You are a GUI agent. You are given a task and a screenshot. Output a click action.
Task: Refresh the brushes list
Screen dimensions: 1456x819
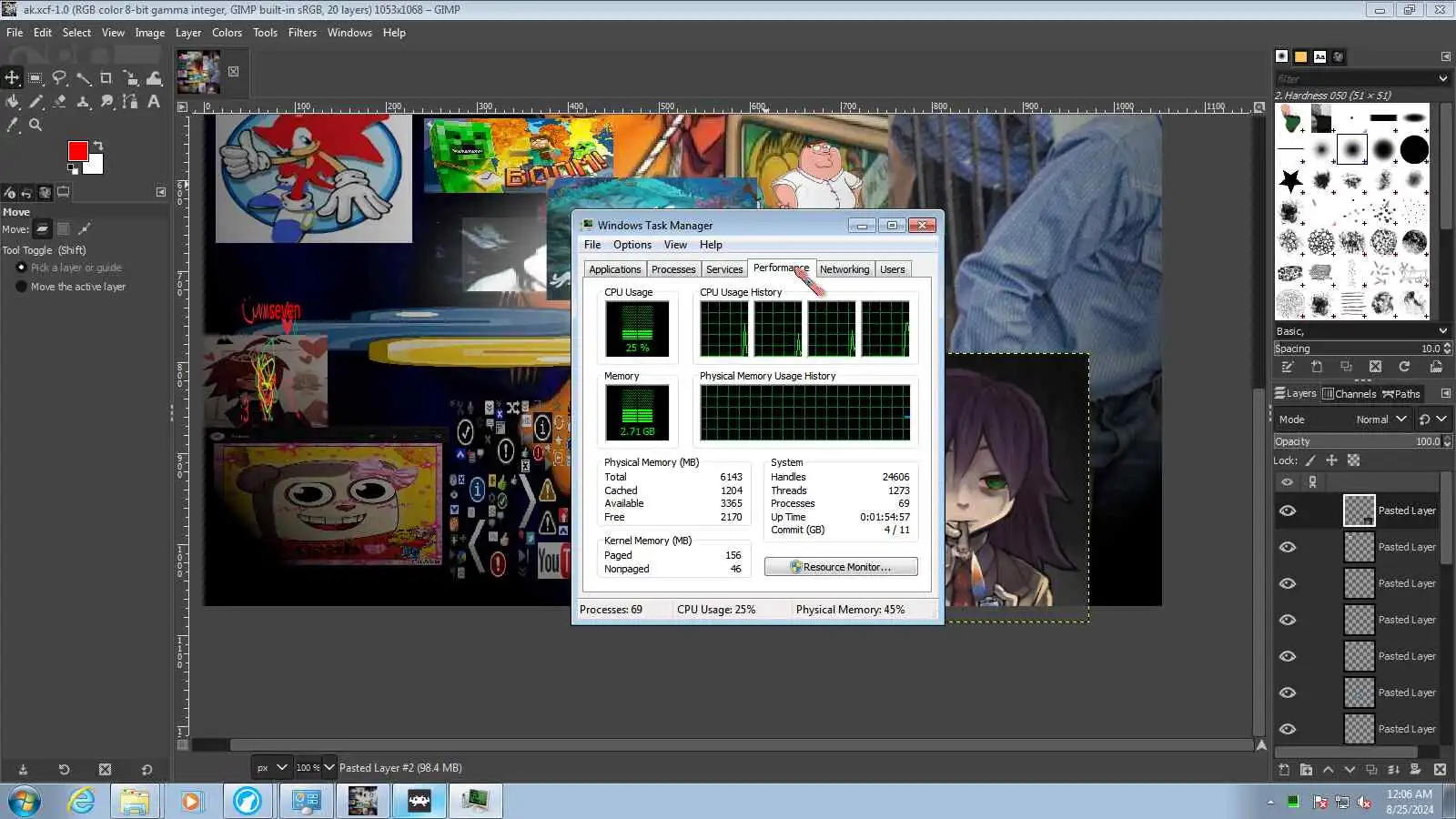[x=1404, y=367]
